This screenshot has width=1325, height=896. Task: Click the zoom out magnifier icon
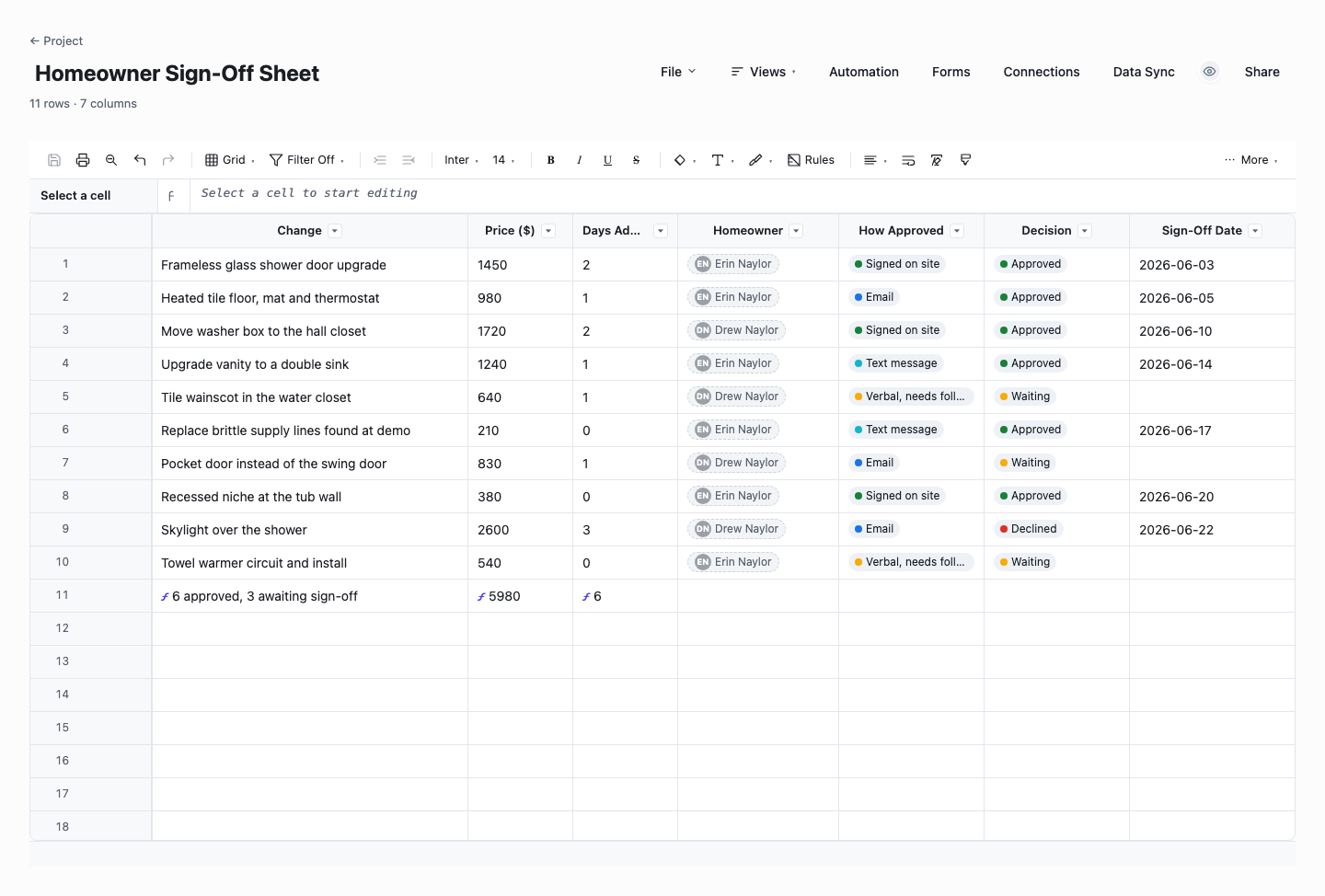(x=111, y=160)
